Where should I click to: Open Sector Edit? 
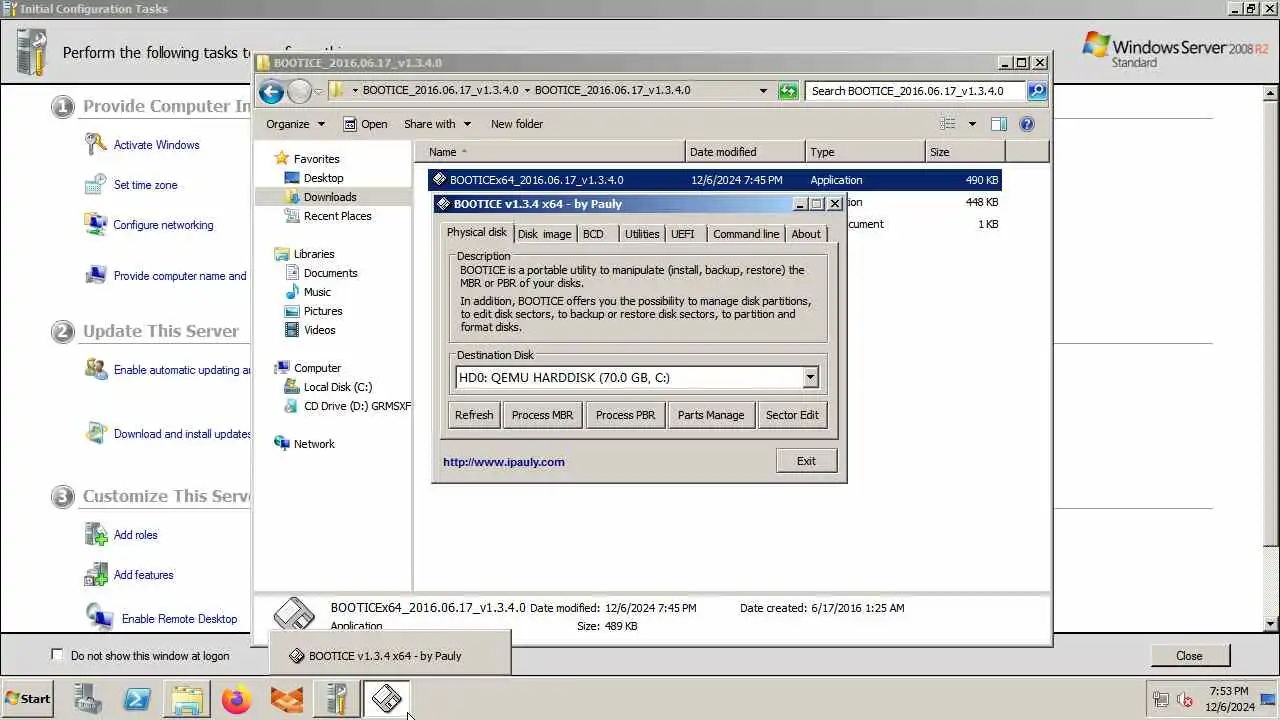tap(792, 415)
